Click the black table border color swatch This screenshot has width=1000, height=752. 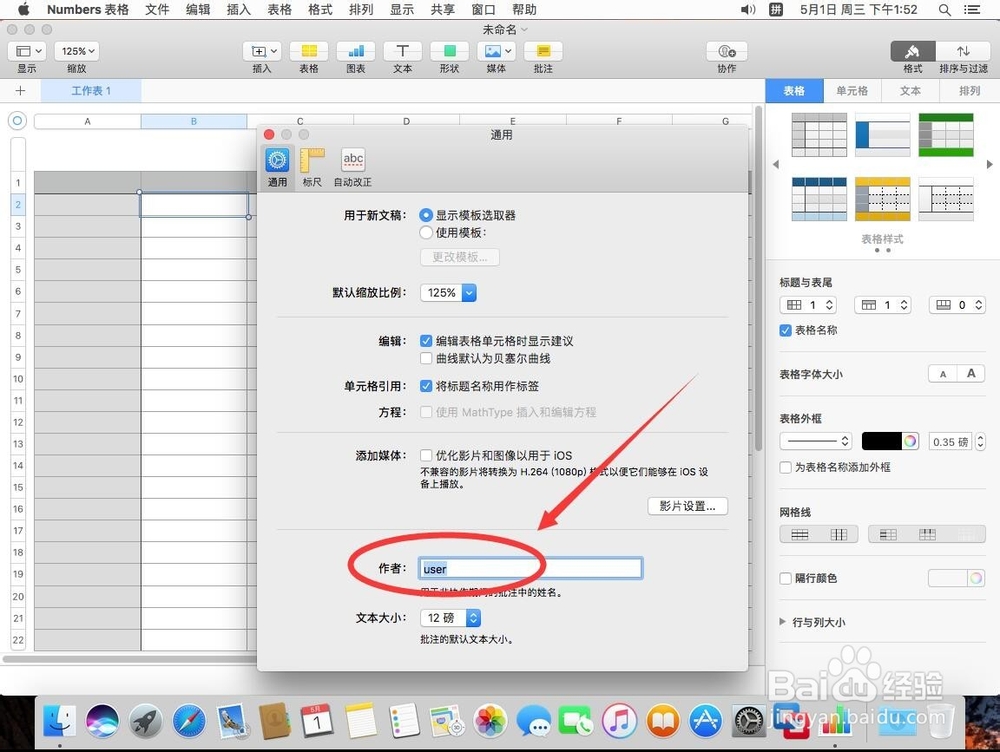883,440
